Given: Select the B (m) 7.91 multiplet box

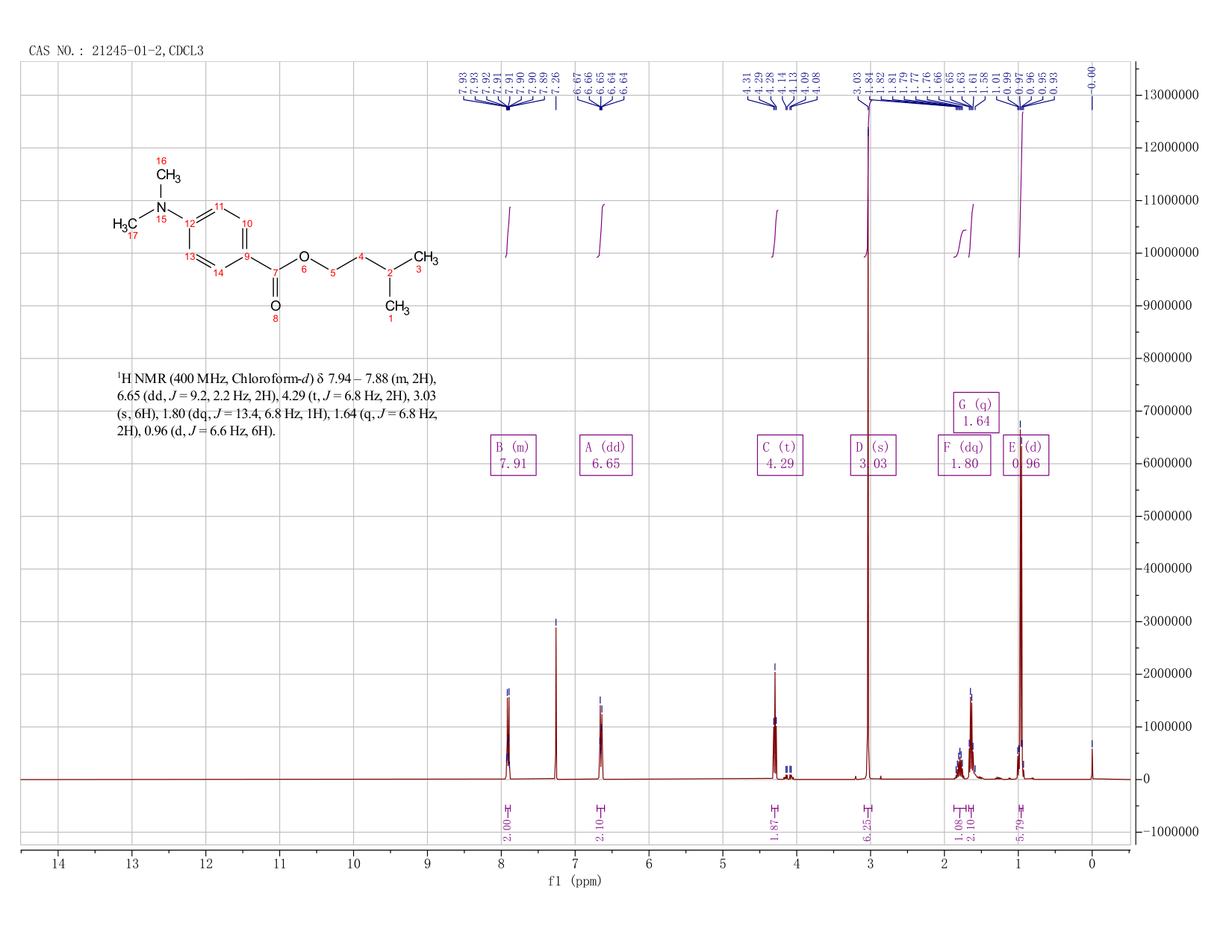Looking at the screenshot, I should pyautogui.click(x=513, y=455).
